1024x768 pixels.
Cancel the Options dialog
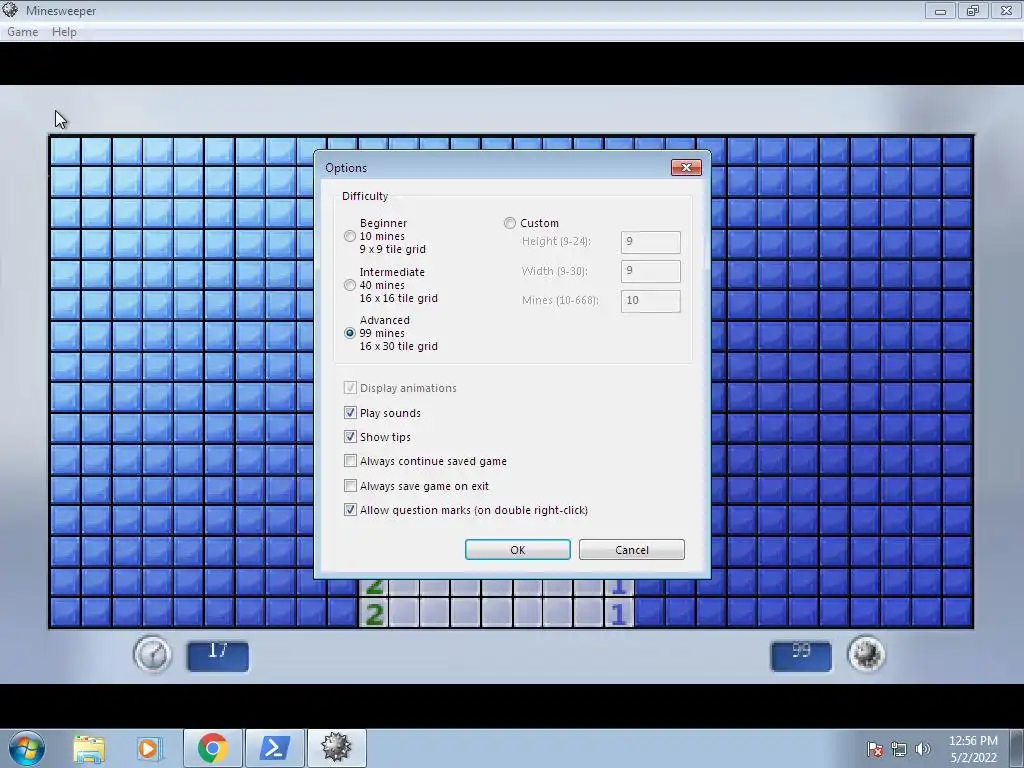tap(632, 550)
